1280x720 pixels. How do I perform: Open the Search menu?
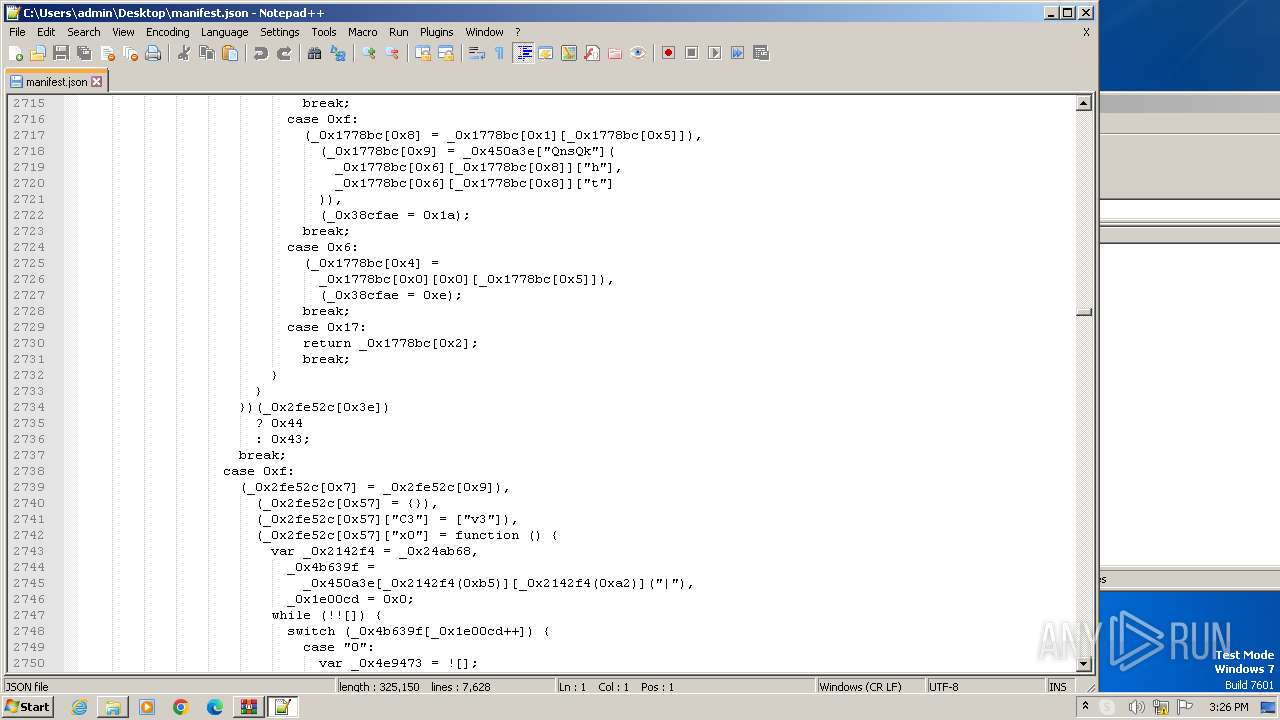point(84,32)
